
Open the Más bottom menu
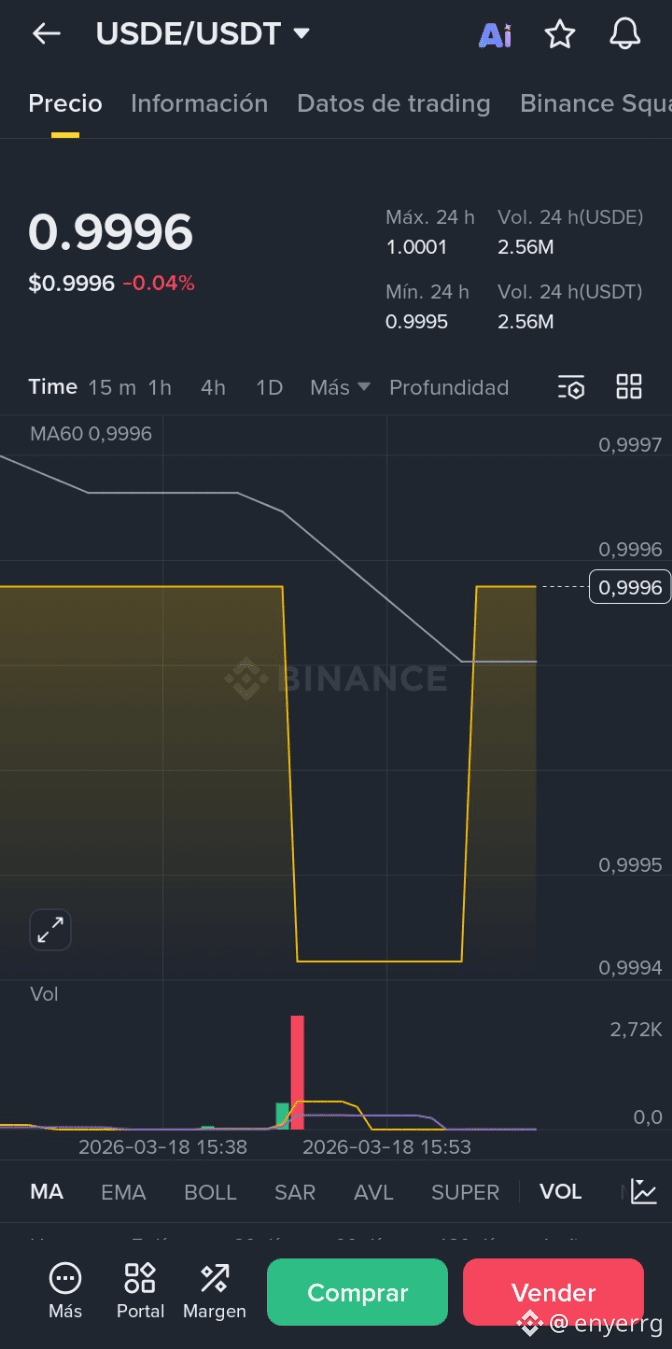(x=65, y=1290)
